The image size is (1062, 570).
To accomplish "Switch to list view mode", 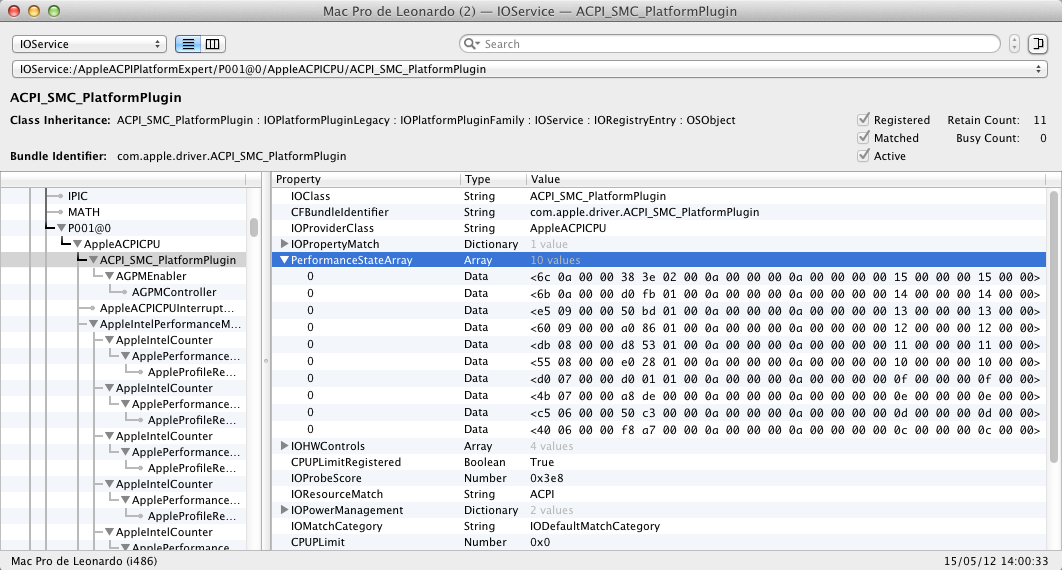I will [188, 44].
